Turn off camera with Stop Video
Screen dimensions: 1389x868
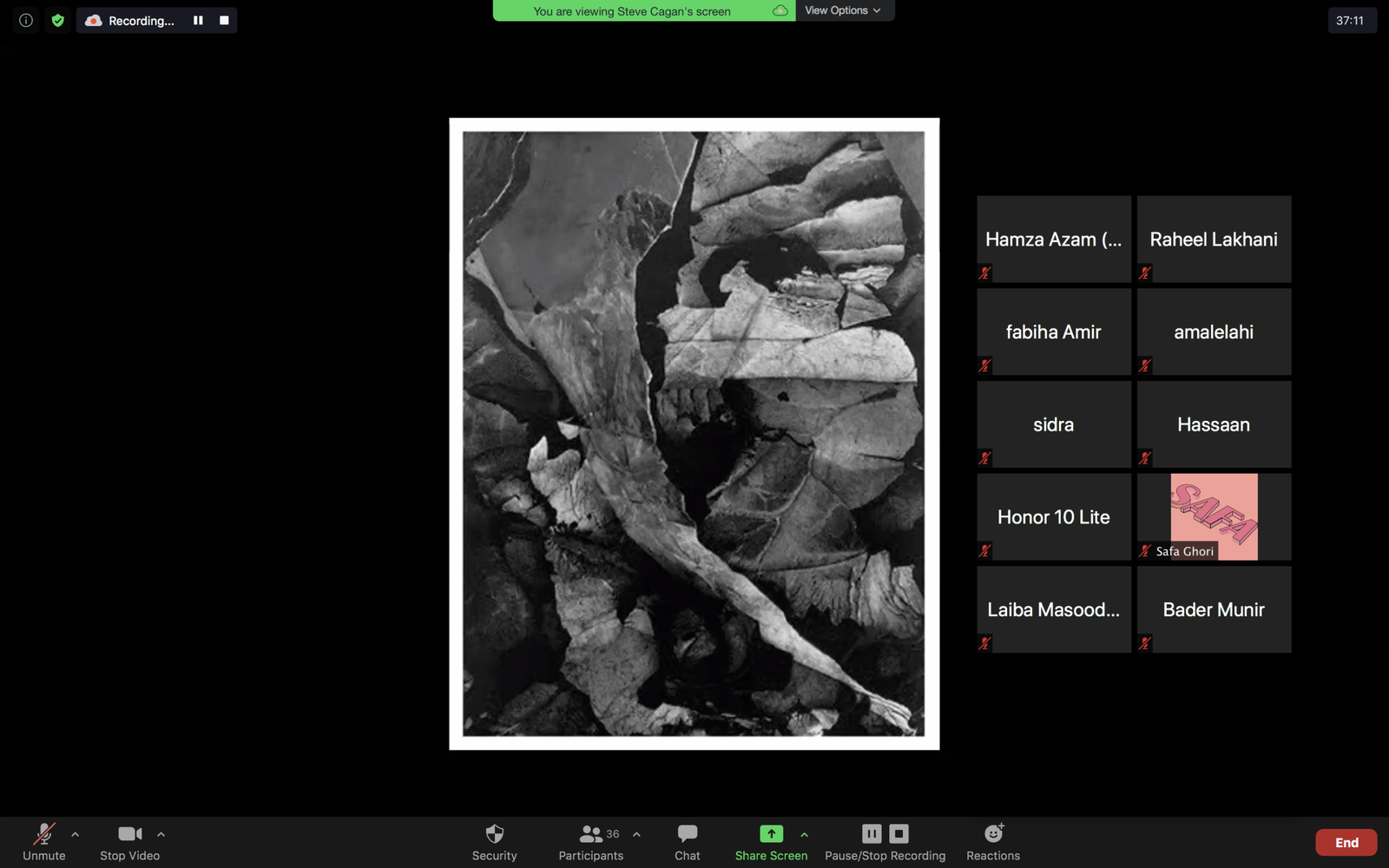coord(129,841)
